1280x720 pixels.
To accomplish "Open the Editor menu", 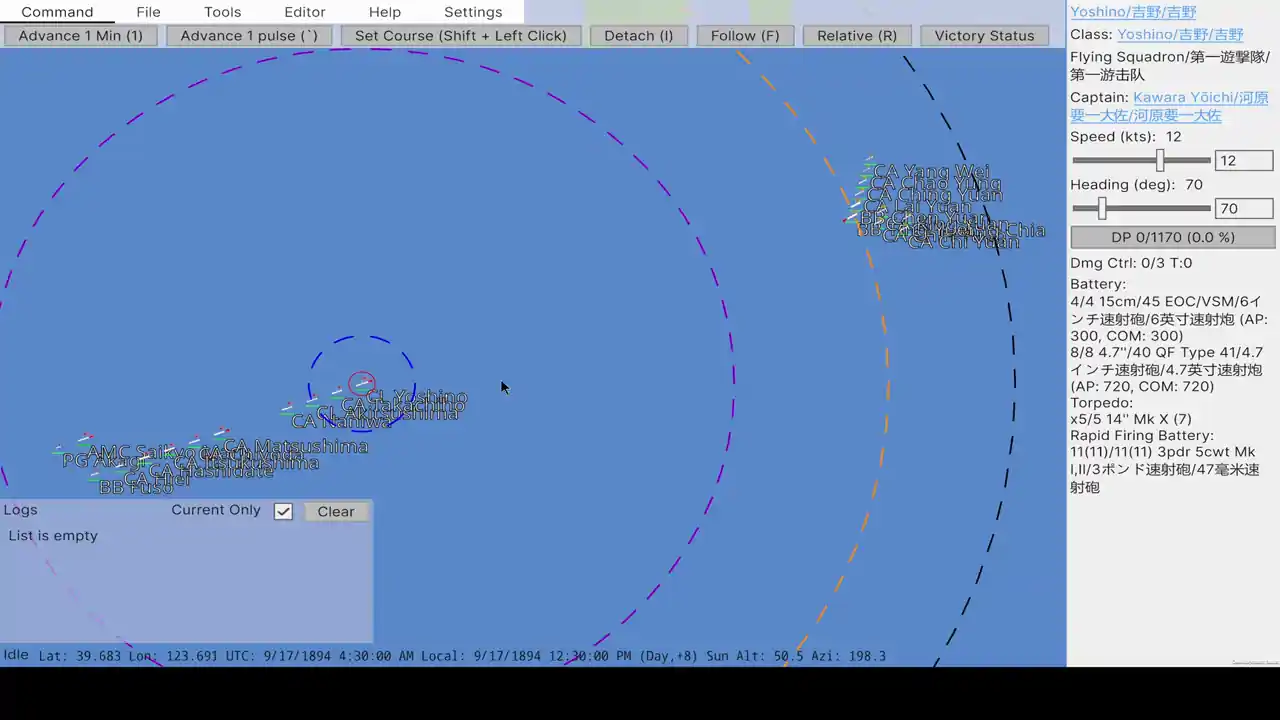I will tap(304, 12).
